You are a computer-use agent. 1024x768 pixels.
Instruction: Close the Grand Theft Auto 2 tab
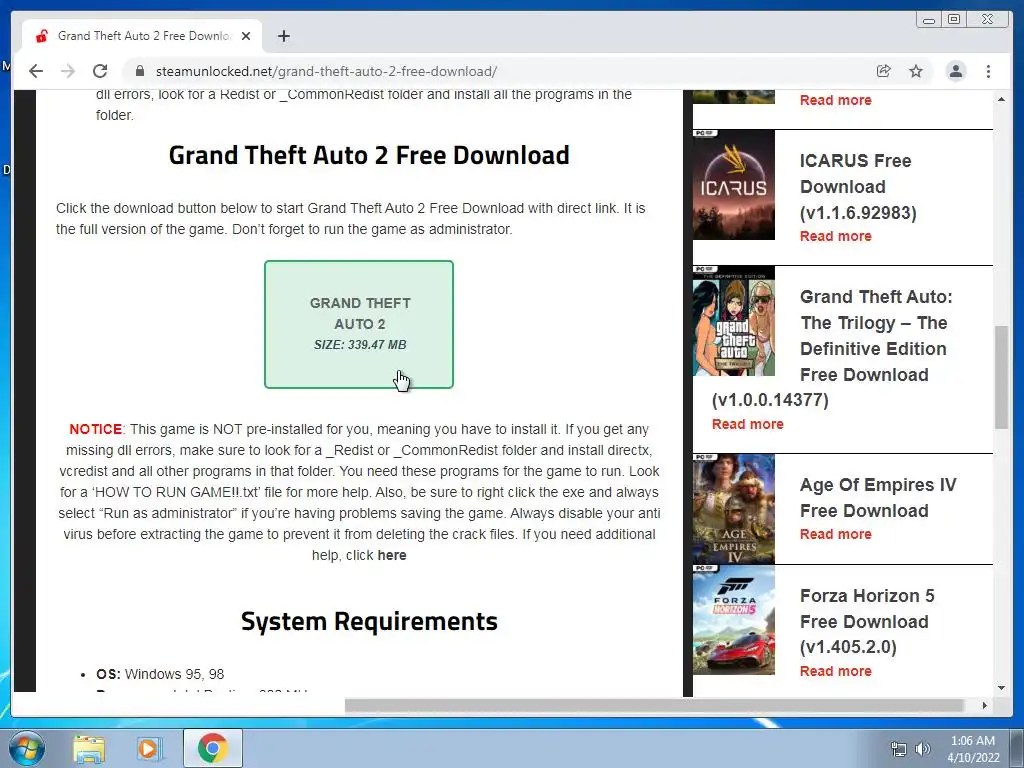(x=246, y=37)
